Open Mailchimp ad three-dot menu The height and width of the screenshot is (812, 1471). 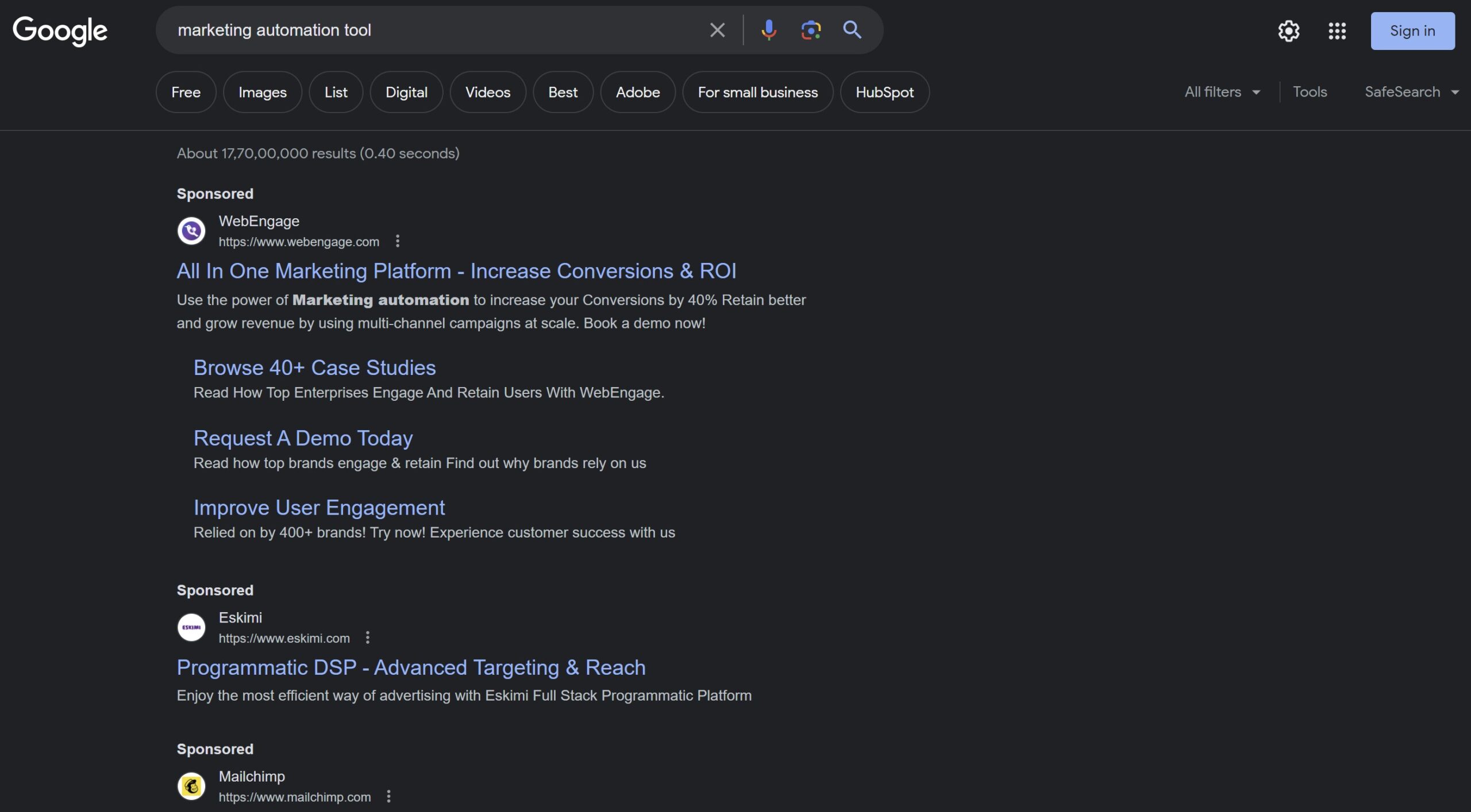389,796
